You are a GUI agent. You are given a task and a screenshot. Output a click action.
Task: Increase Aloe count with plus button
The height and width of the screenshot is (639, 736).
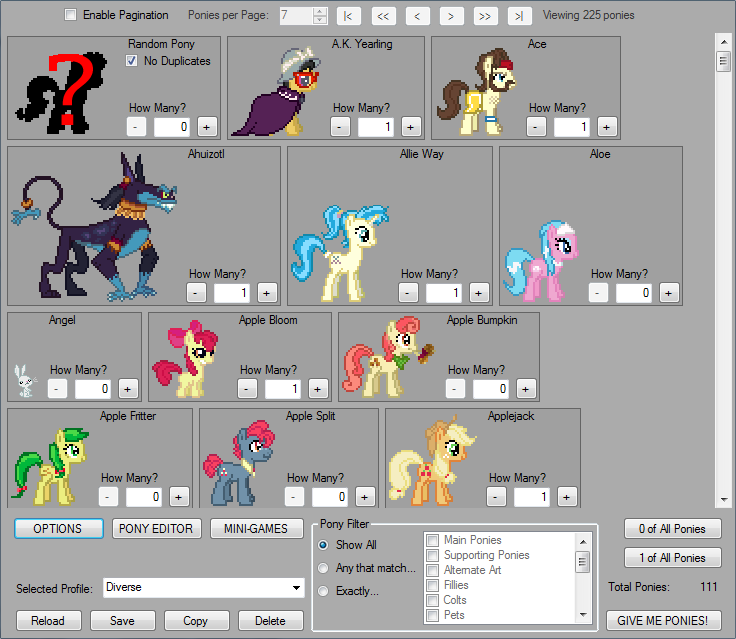[x=669, y=293]
